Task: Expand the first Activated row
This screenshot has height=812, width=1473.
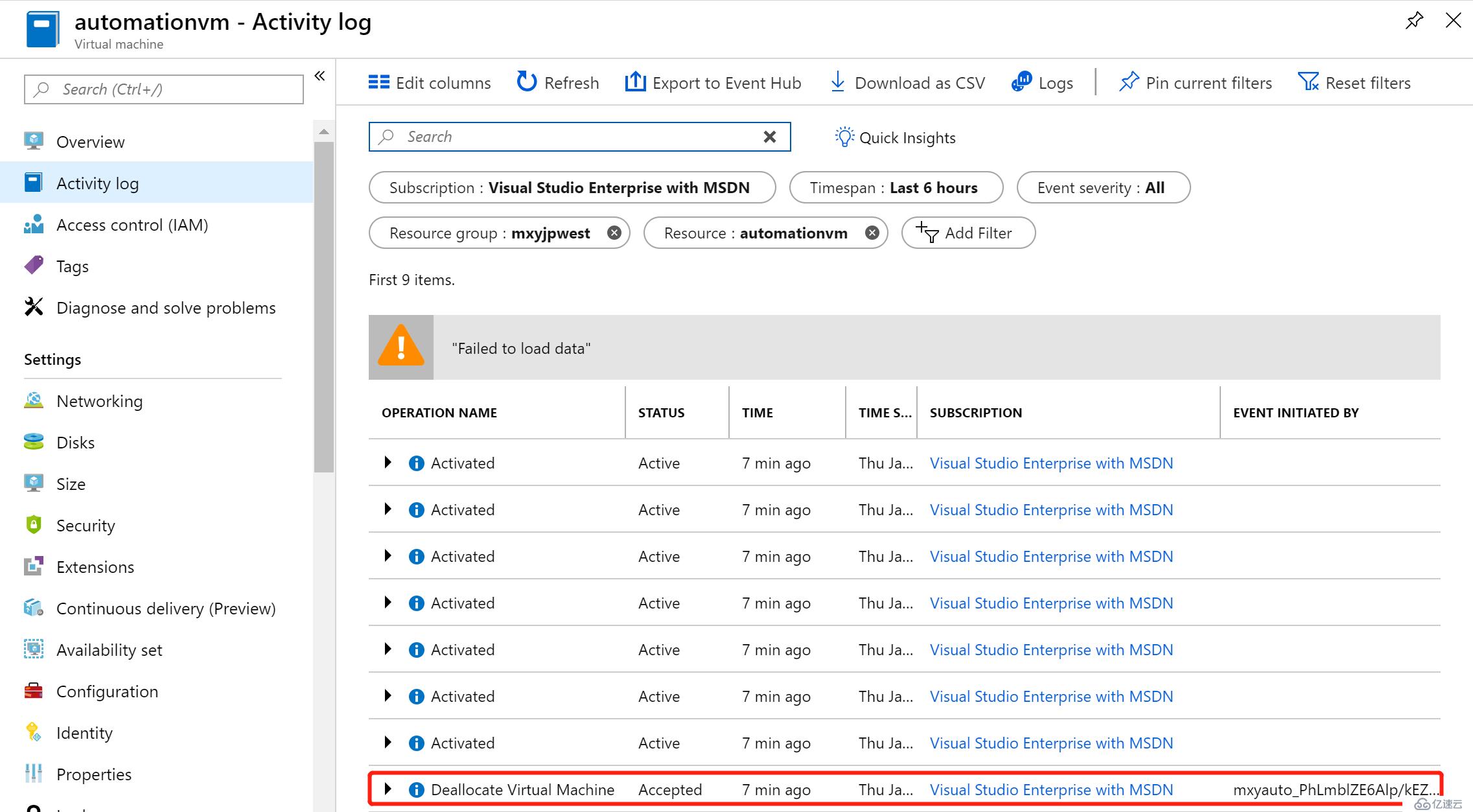Action: tap(388, 462)
